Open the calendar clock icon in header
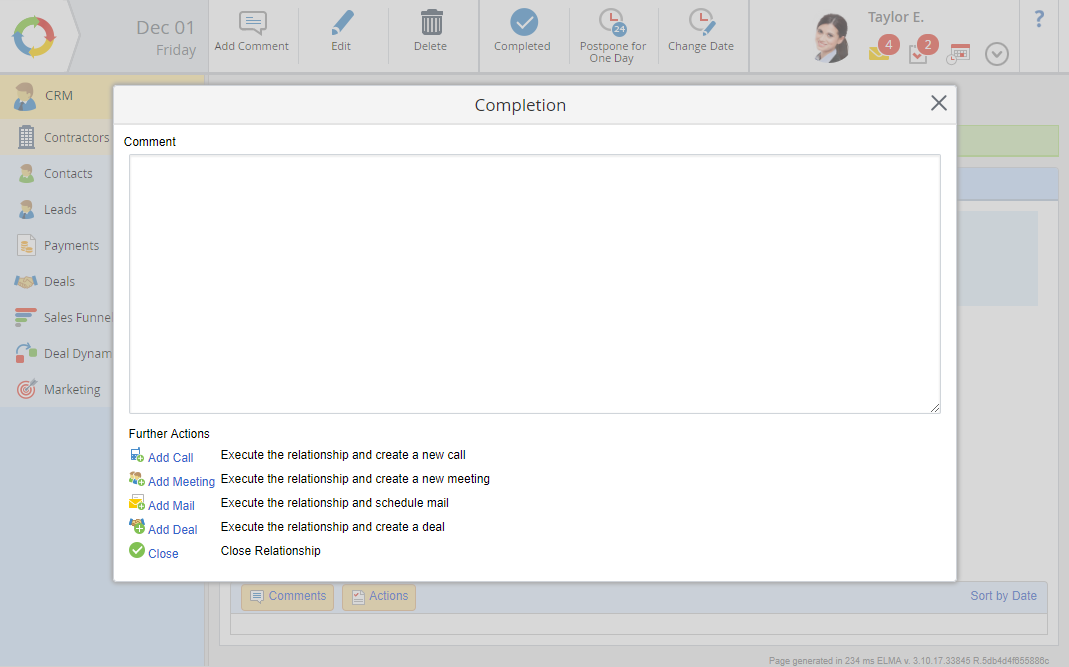This screenshot has height=667, width=1069. (958, 54)
